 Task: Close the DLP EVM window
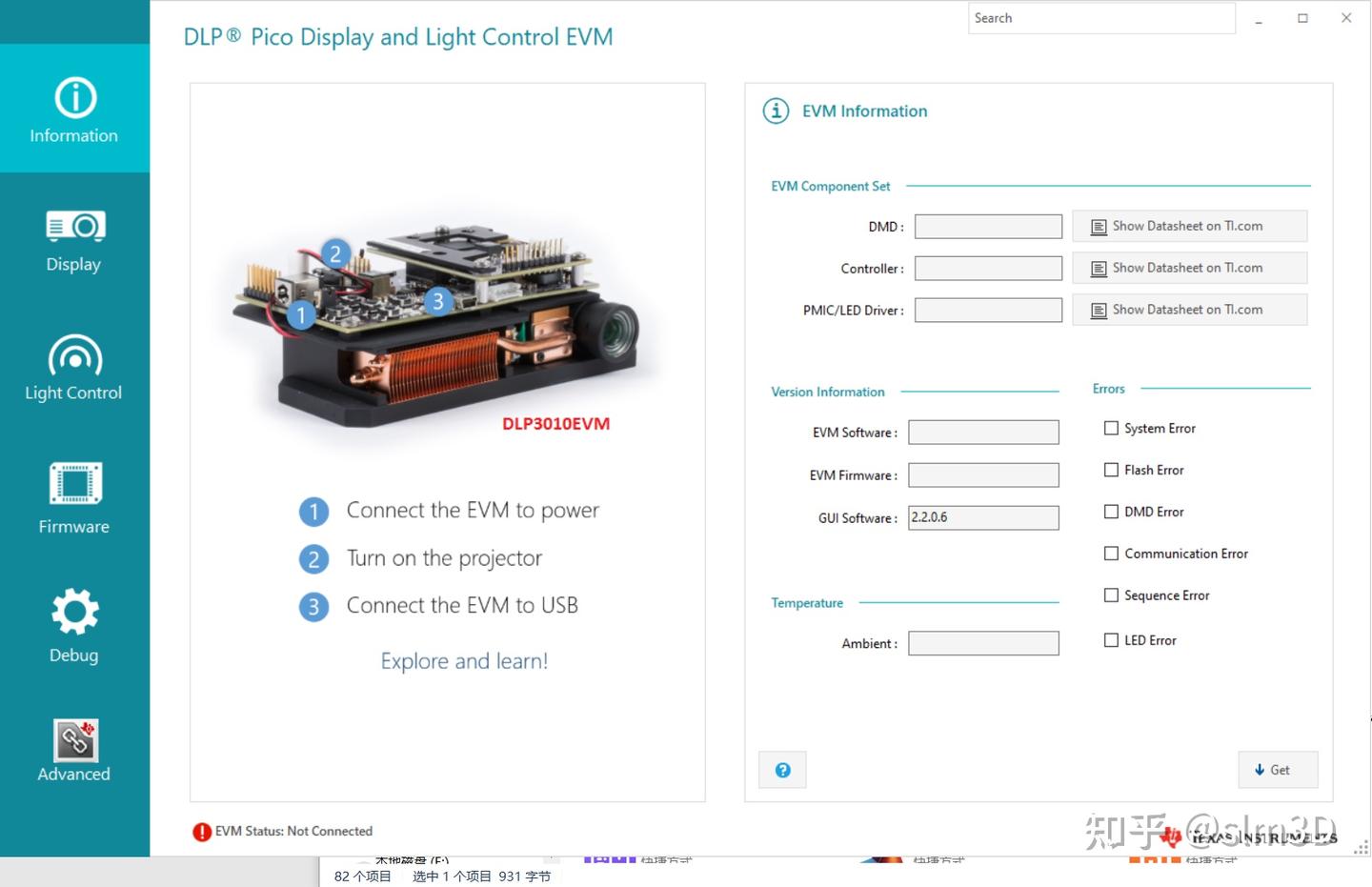tap(1346, 18)
